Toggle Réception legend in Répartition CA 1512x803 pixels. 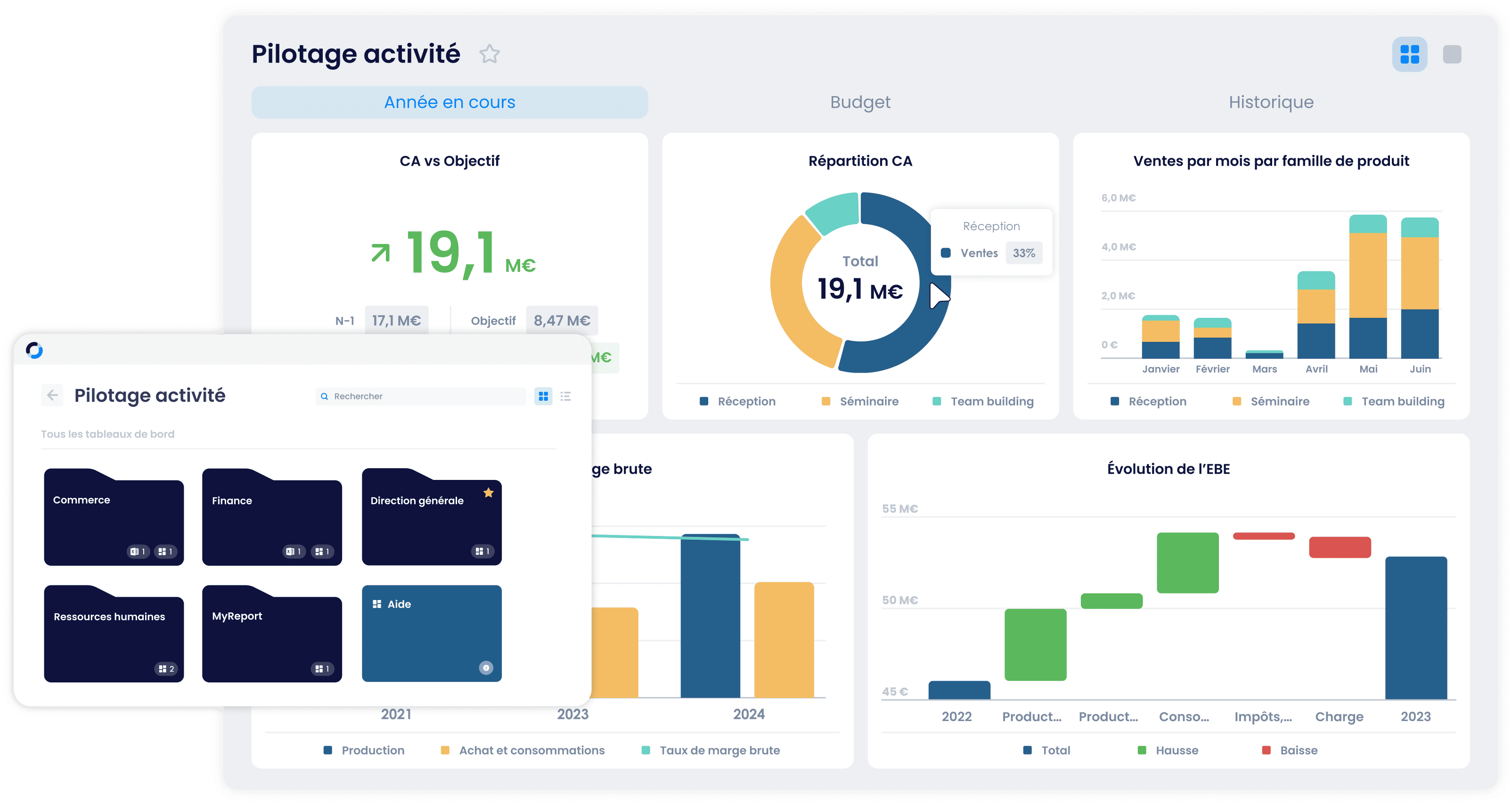(x=737, y=401)
